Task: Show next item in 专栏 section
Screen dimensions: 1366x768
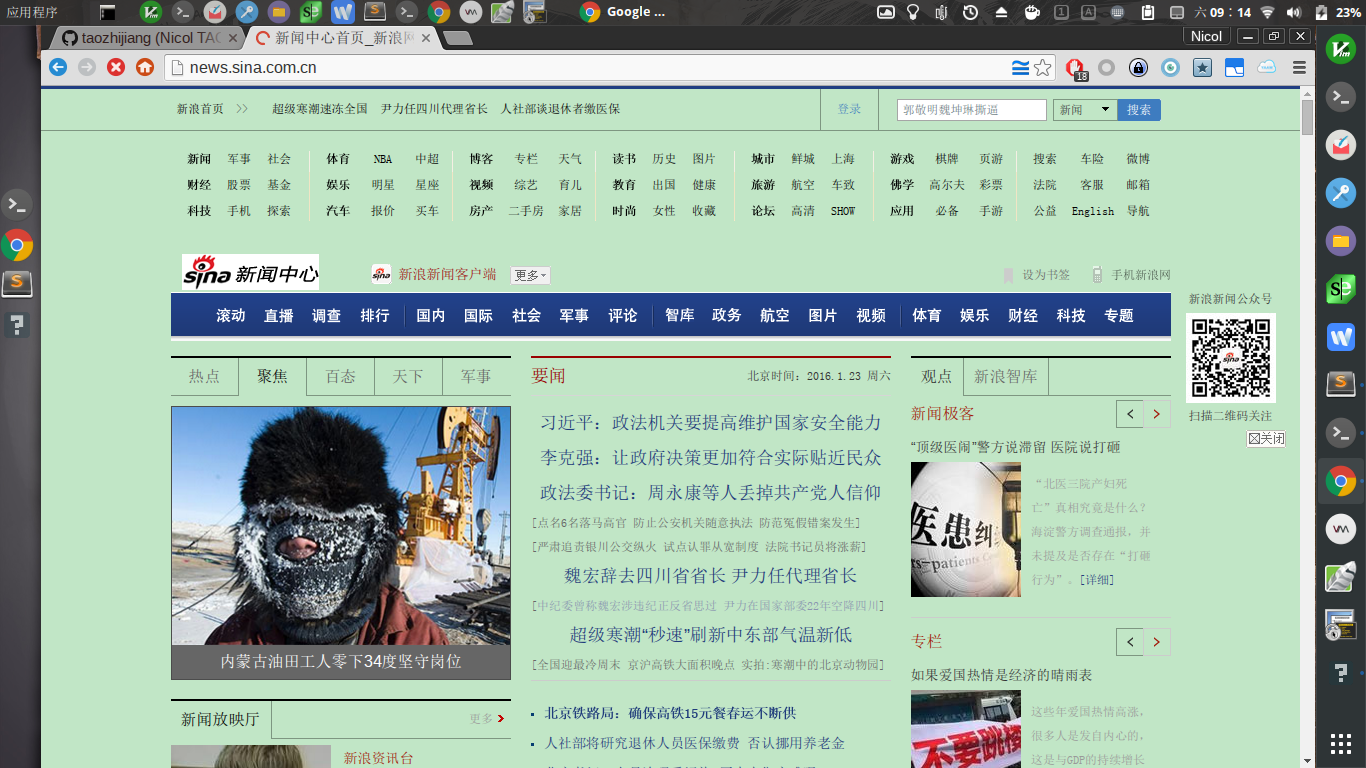Action: (x=1157, y=642)
